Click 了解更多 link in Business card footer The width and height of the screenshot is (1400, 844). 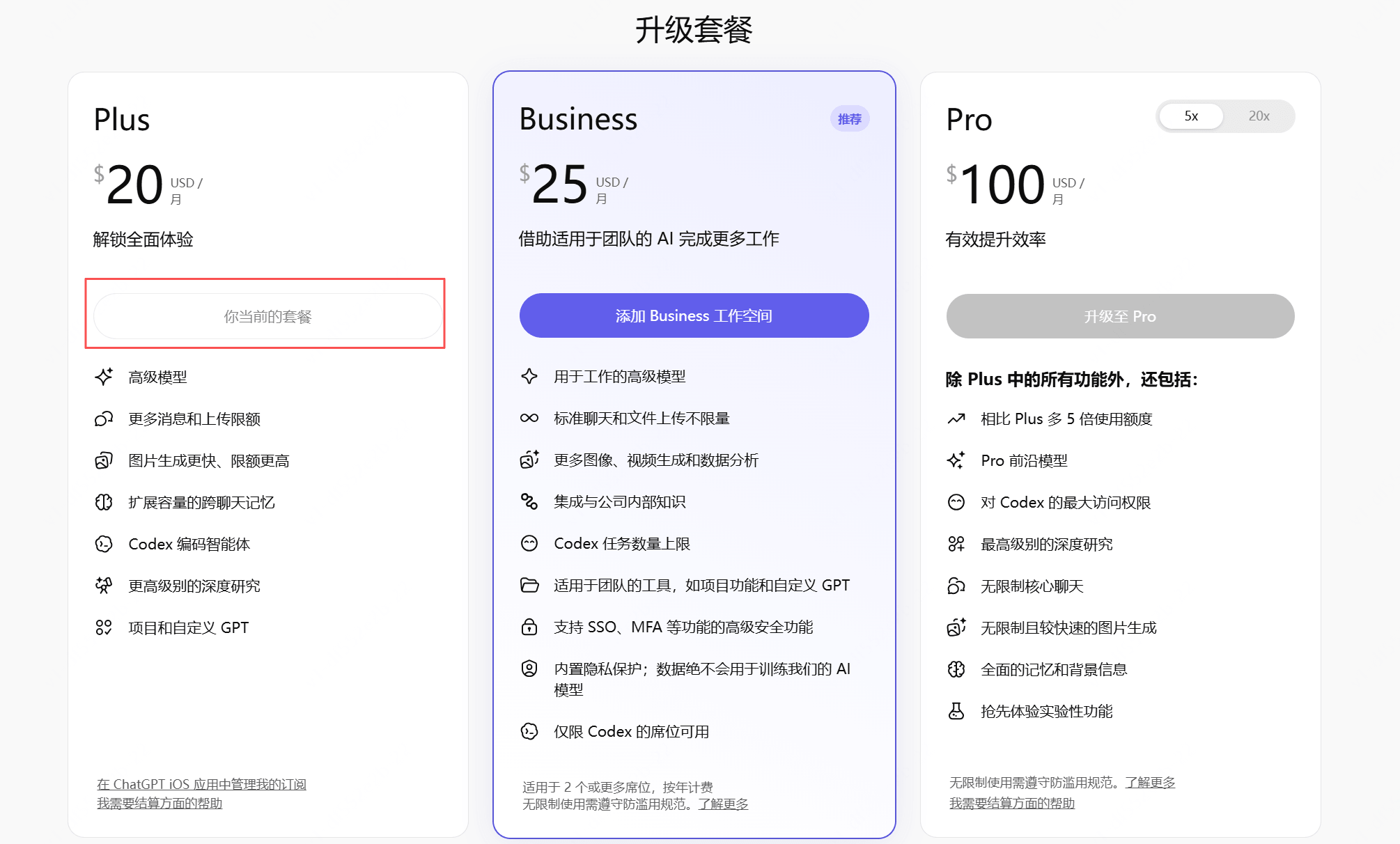click(x=723, y=804)
